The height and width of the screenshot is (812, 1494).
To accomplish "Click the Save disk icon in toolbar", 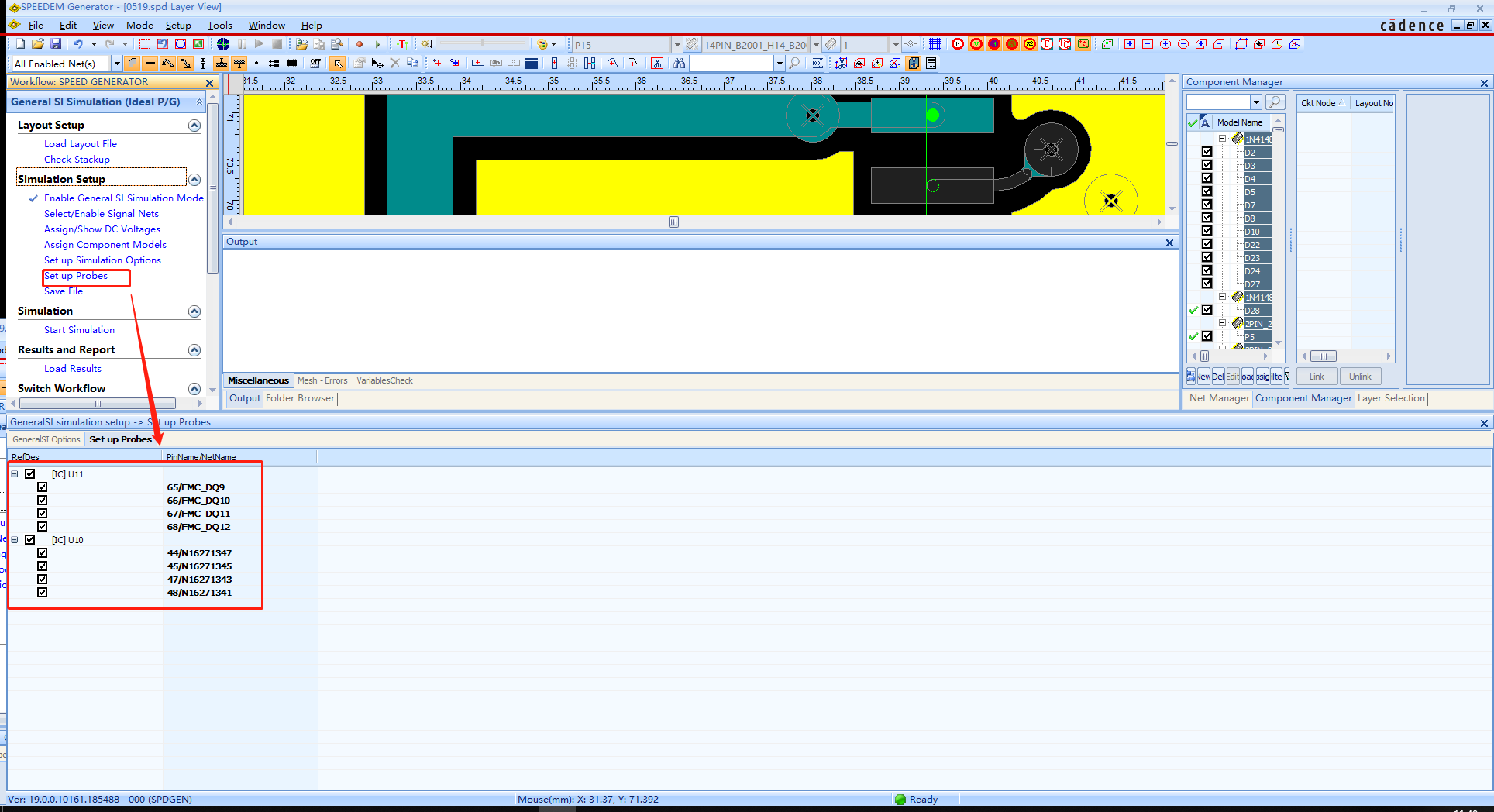I will (56, 44).
